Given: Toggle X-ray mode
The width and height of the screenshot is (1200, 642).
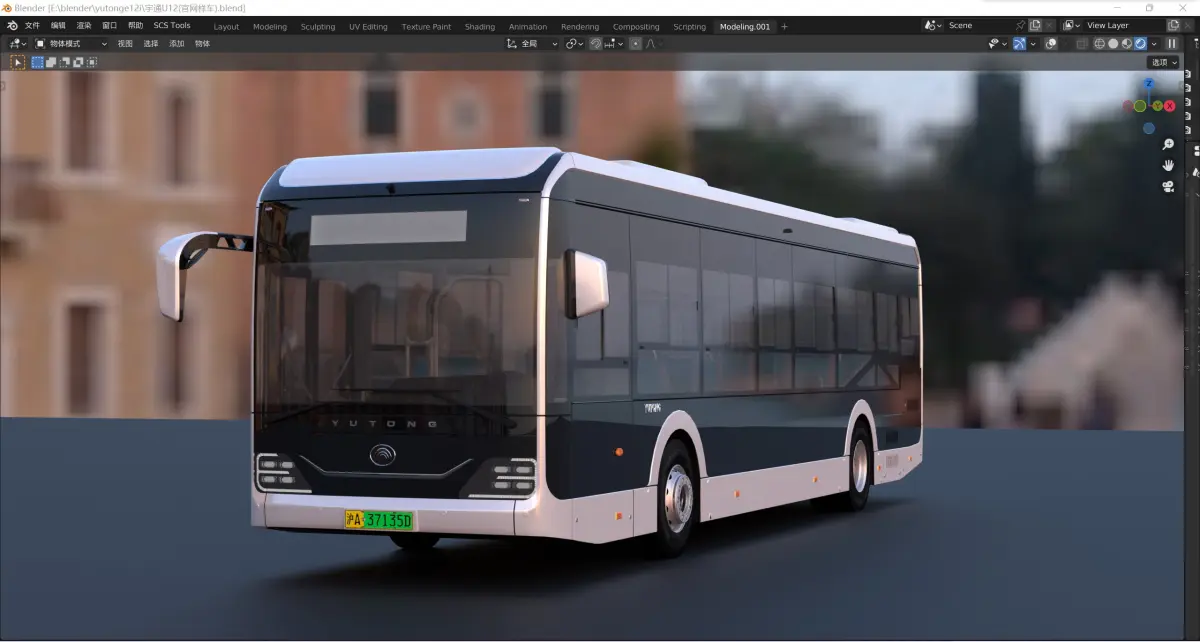Looking at the screenshot, I should click(x=1081, y=44).
